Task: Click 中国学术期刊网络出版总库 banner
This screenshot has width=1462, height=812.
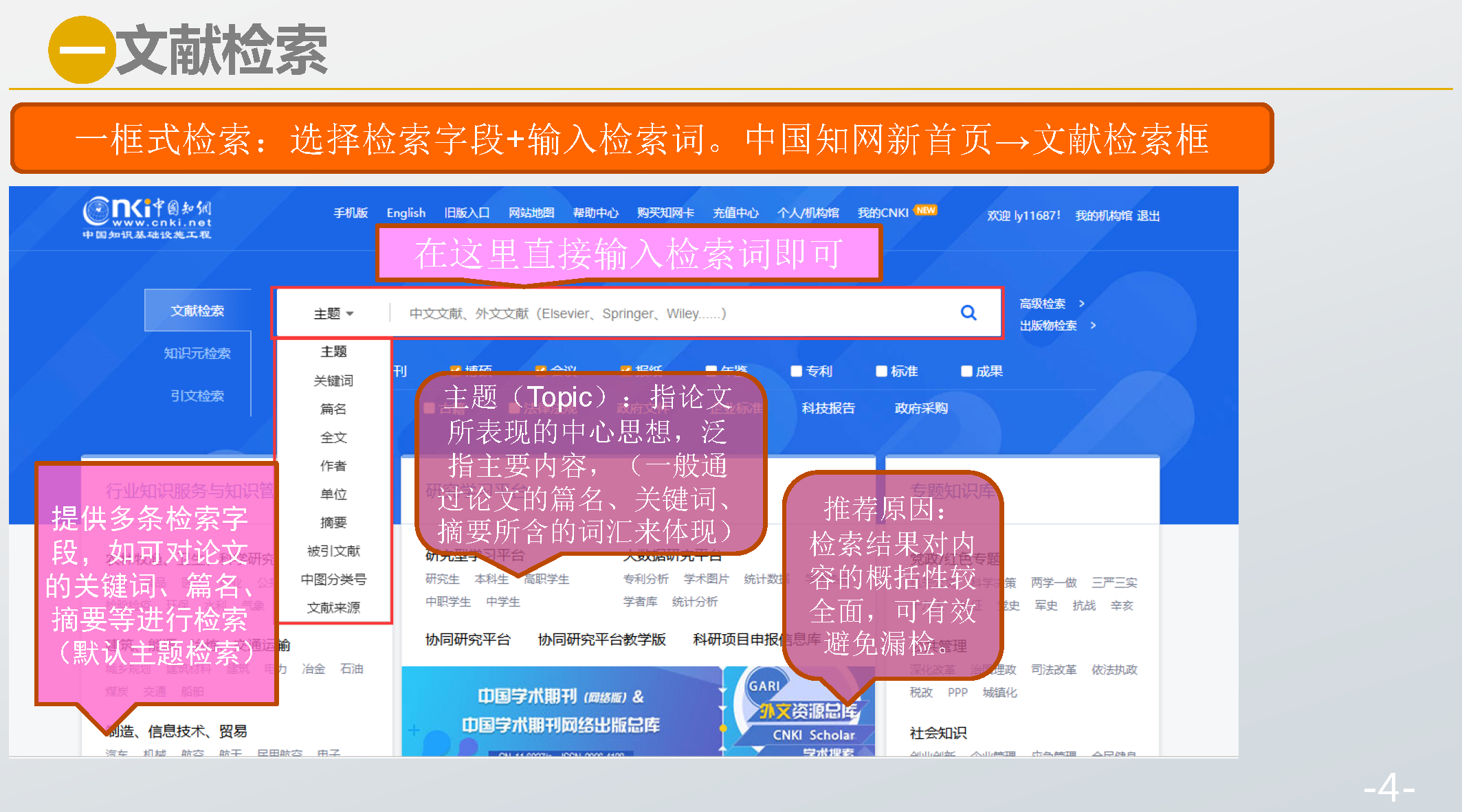Action: tap(561, 711)
